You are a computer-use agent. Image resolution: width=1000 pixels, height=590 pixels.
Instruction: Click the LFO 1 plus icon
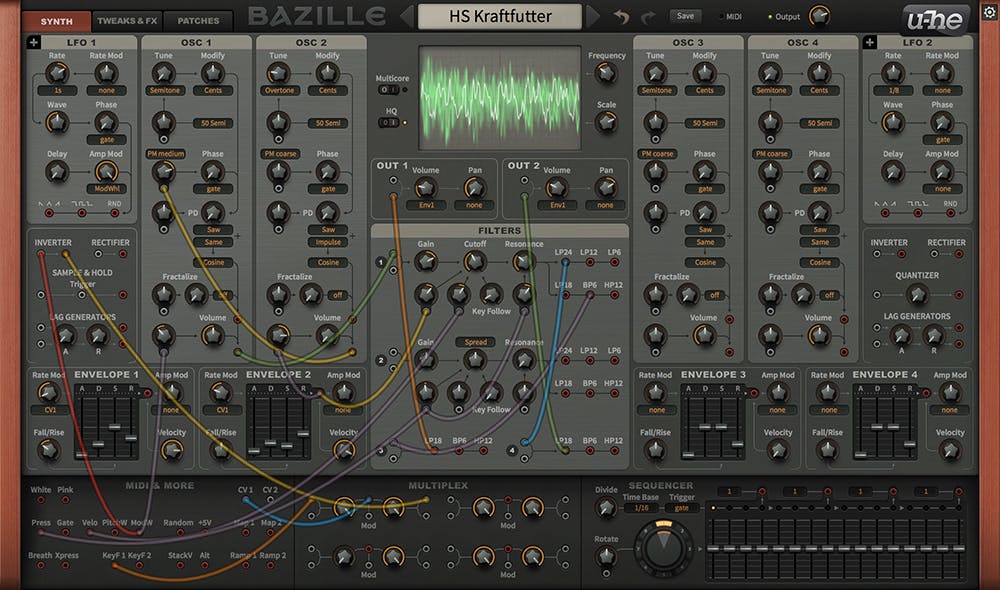coord(33,42)
